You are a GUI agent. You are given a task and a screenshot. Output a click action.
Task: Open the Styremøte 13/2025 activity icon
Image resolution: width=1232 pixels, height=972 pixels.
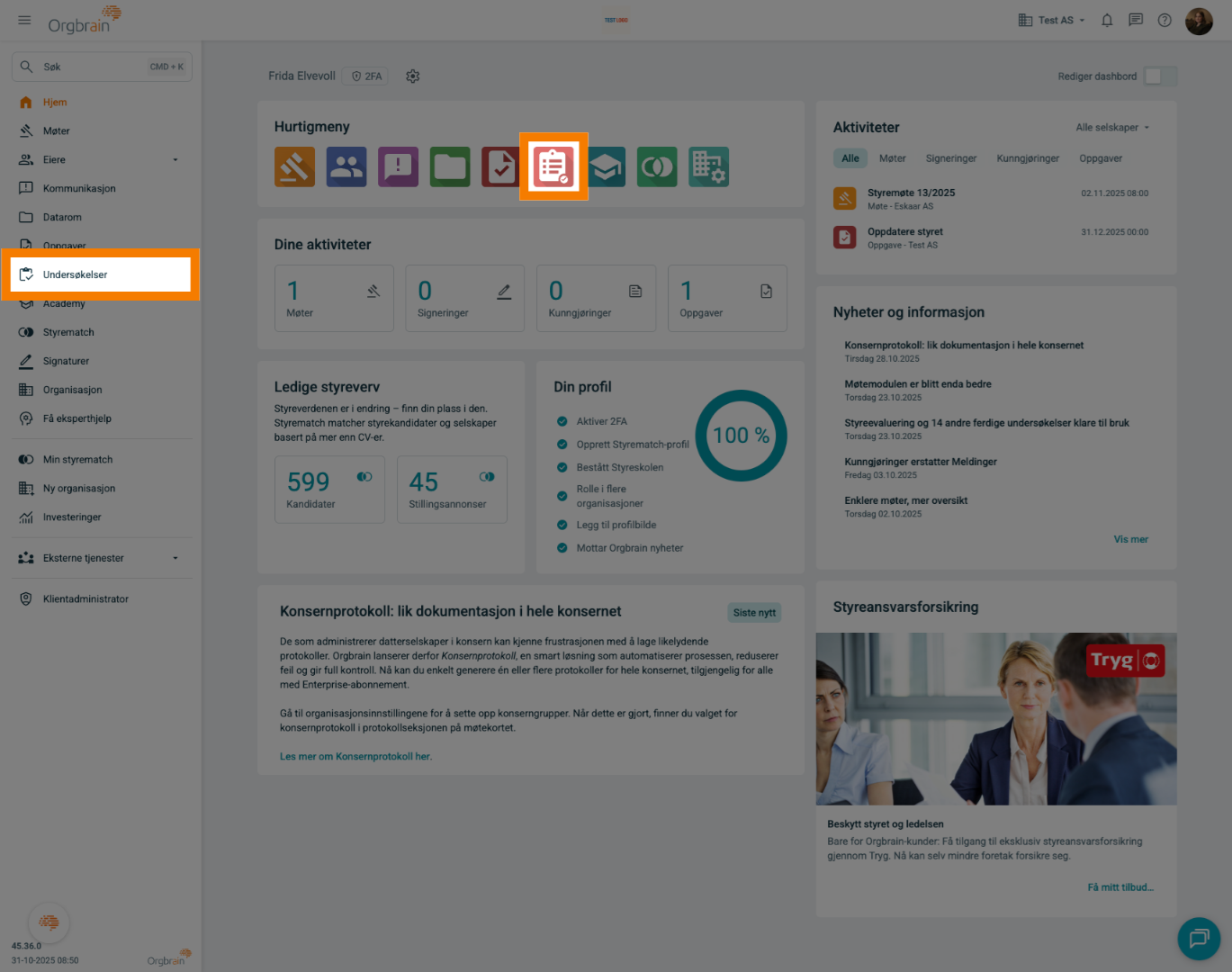pos(845,198)
